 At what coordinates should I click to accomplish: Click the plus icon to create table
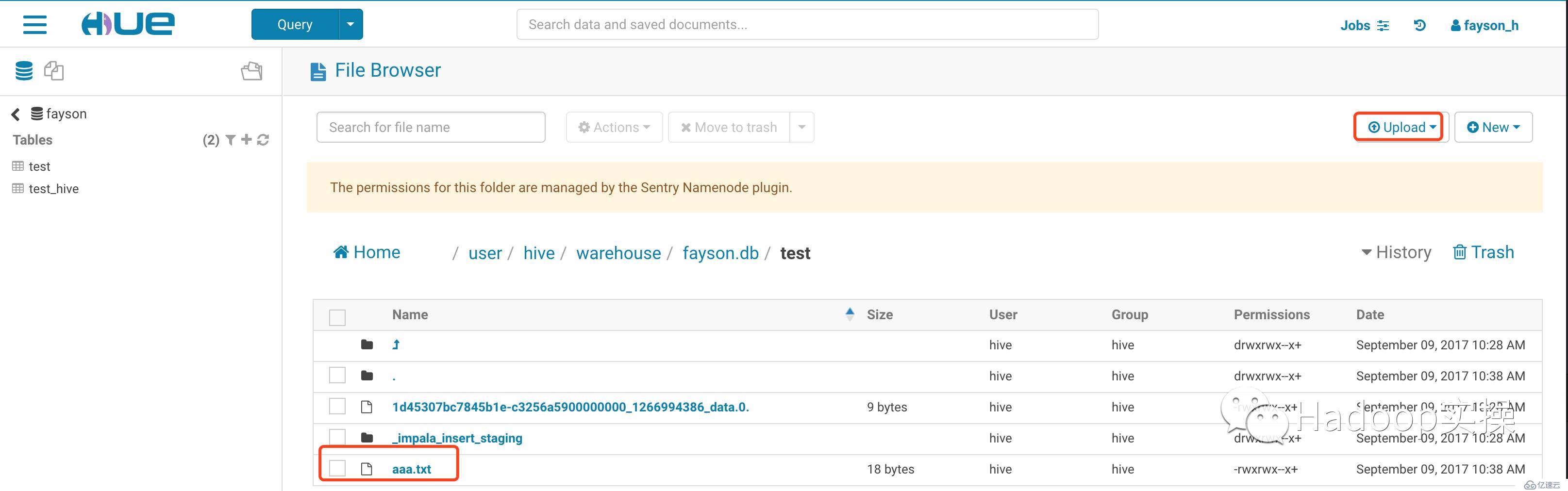point(247,140)
